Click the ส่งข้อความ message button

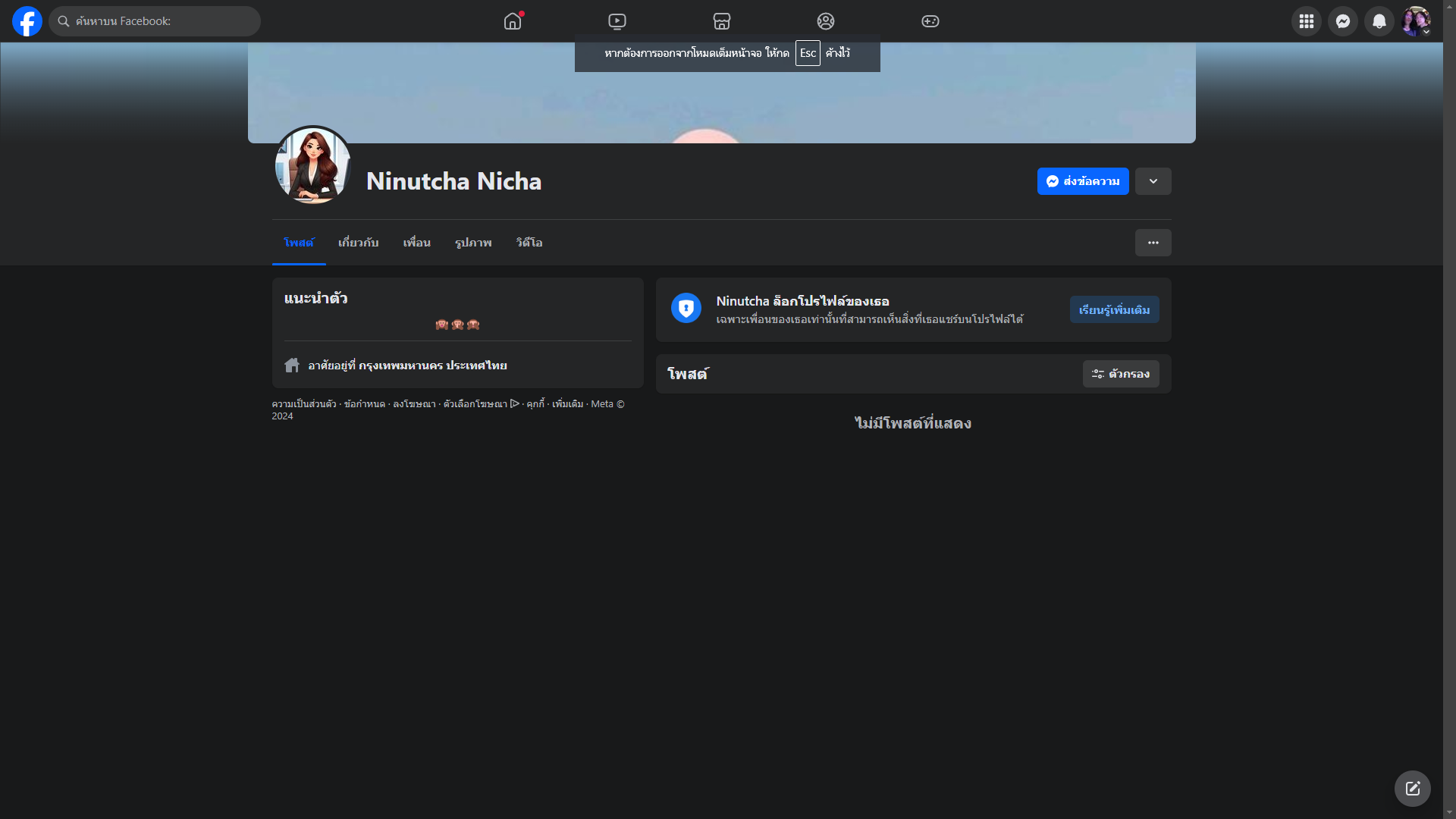[1082, 181]
